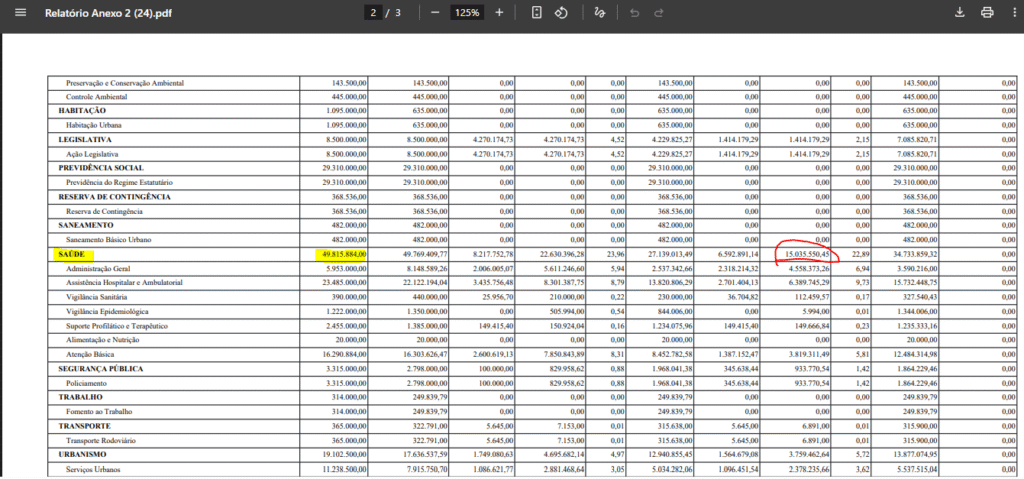
Task: Select the URBANISMO row heading
Action: (82, 454)
